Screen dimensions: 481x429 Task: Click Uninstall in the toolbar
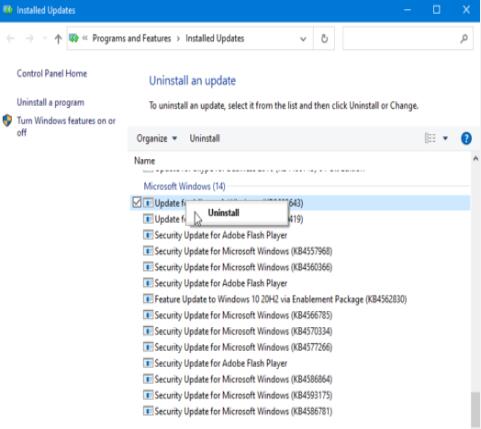[x=204, y=138]
